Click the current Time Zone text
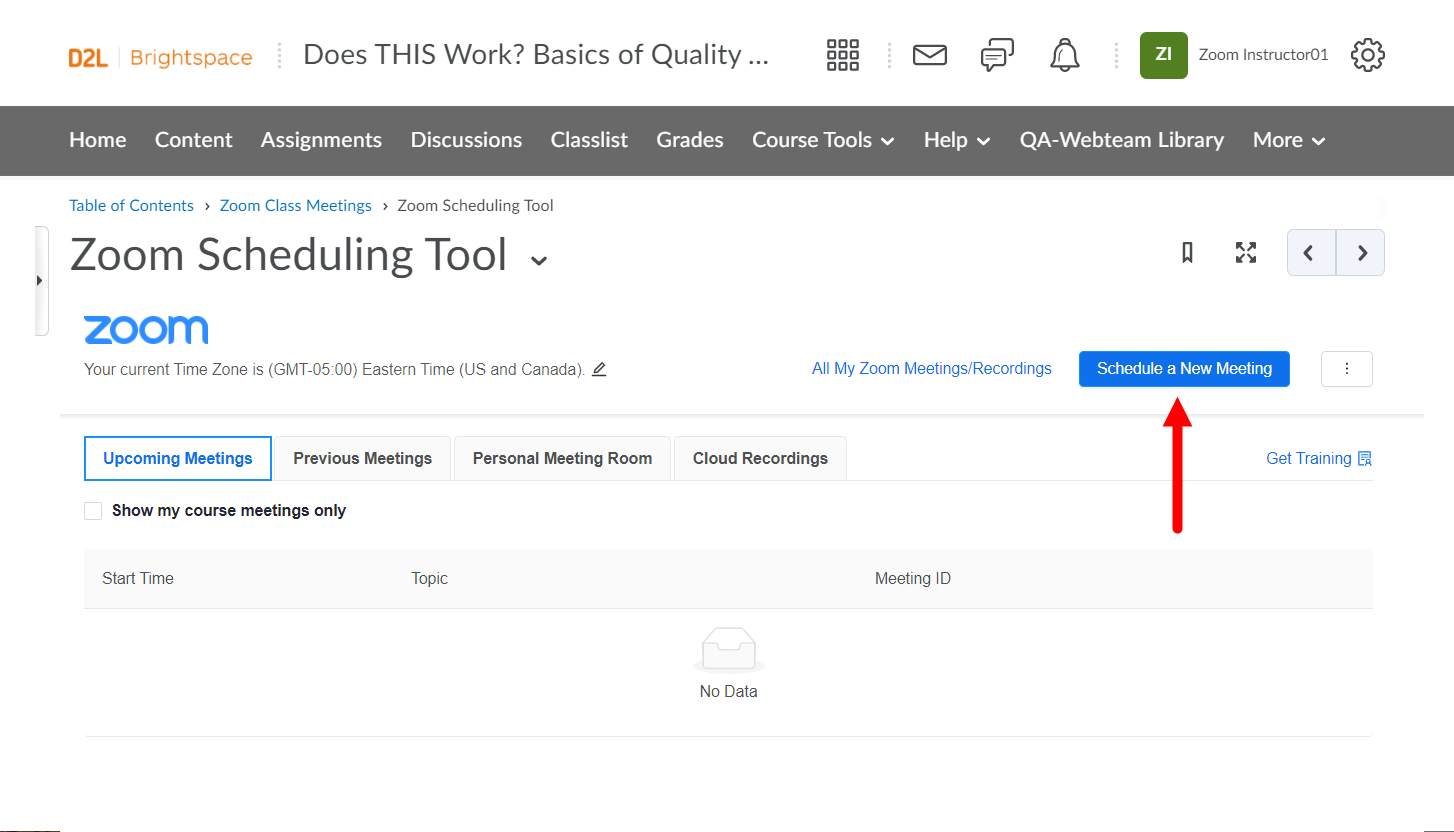Screen dimensions: 1454x832 click(x=335, y=369)
